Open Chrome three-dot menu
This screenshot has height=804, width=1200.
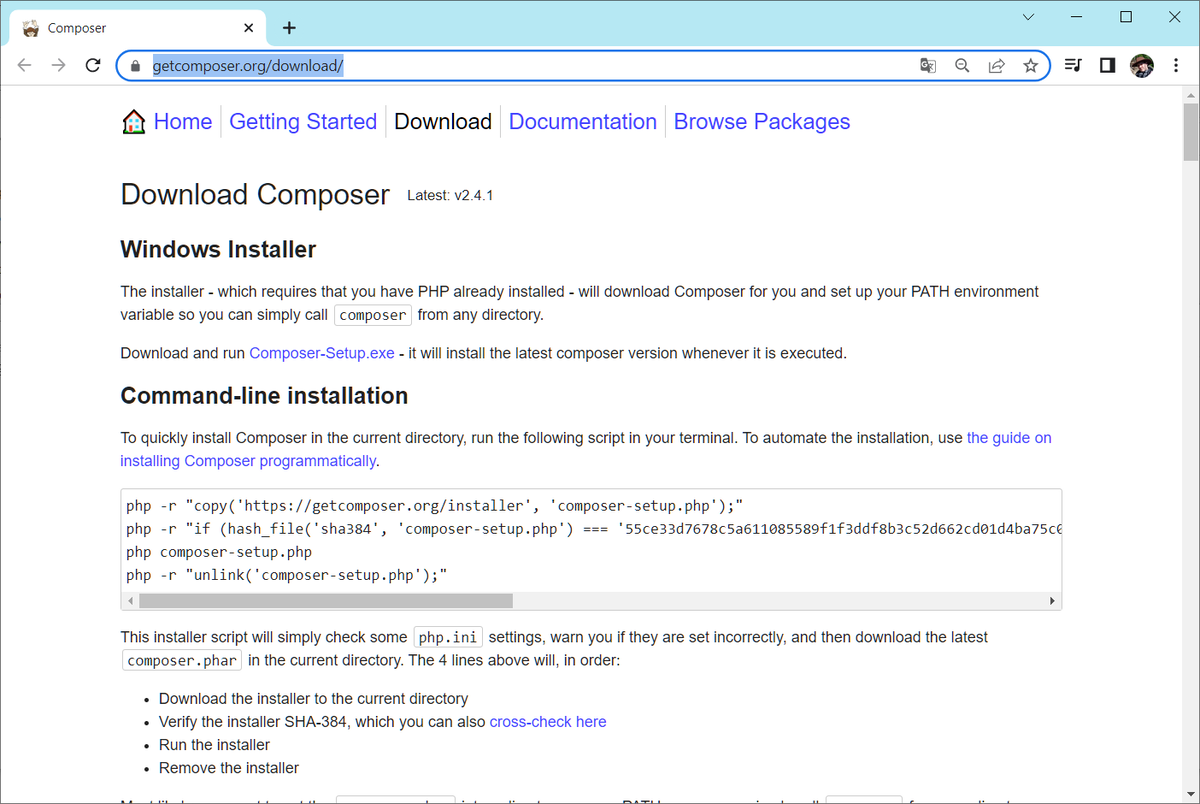[1175, 65]
